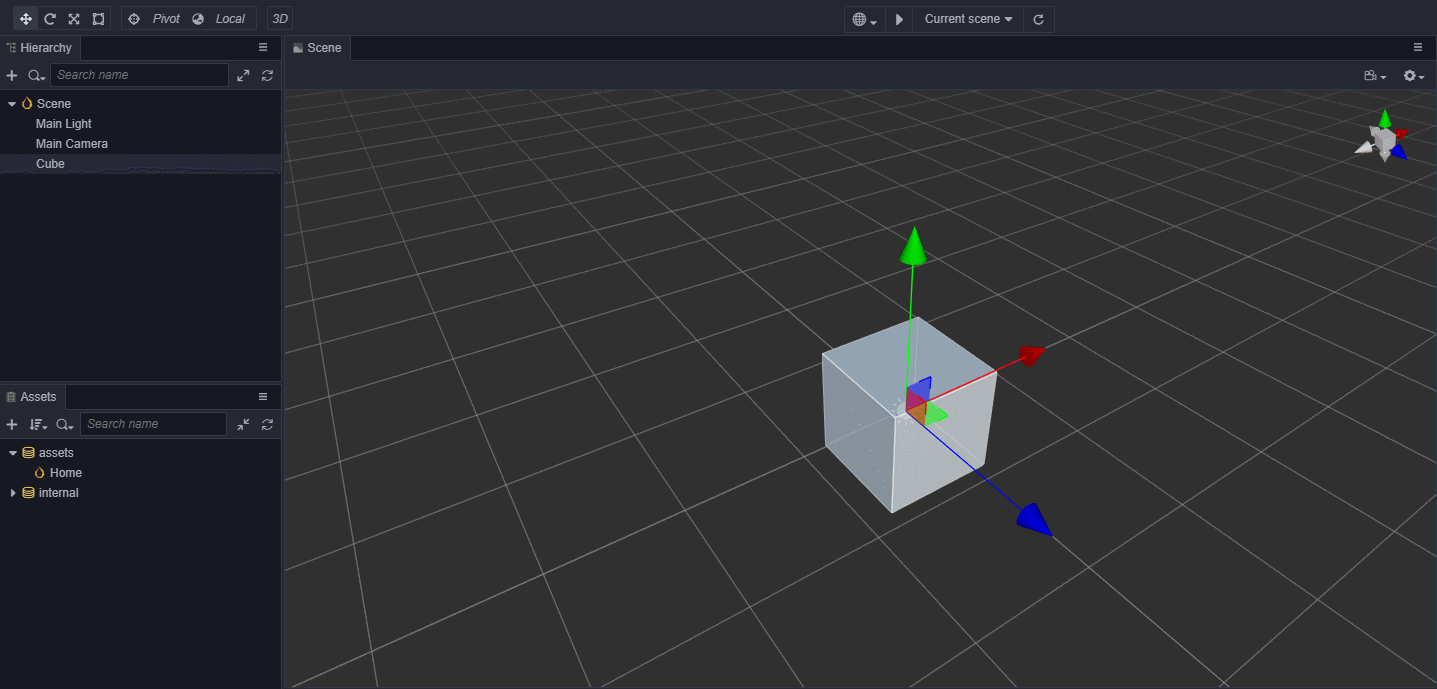Screen dimensions: 1437x689
Task: Open the scene camera options dropdown
Action: tap(1375, 76)
